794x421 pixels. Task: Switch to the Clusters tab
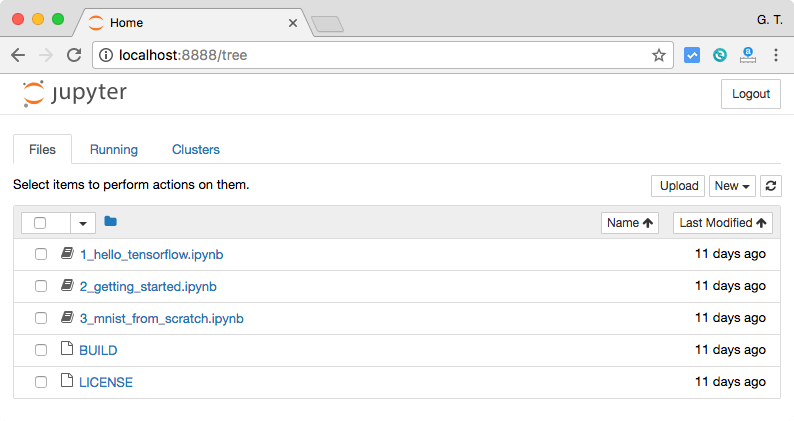pyautogui.click(x=196, y=149)
